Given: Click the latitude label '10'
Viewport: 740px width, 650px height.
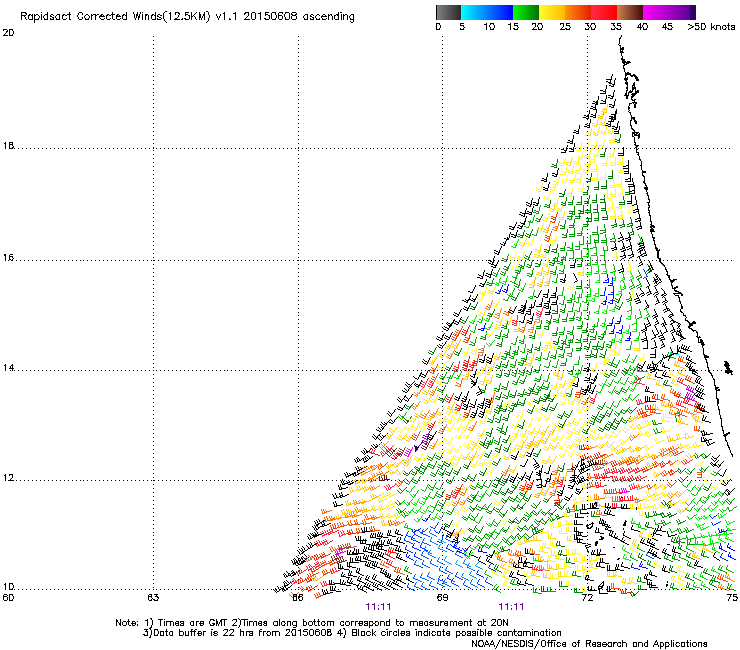Looking at the screenshot, I should coord(8,587).
